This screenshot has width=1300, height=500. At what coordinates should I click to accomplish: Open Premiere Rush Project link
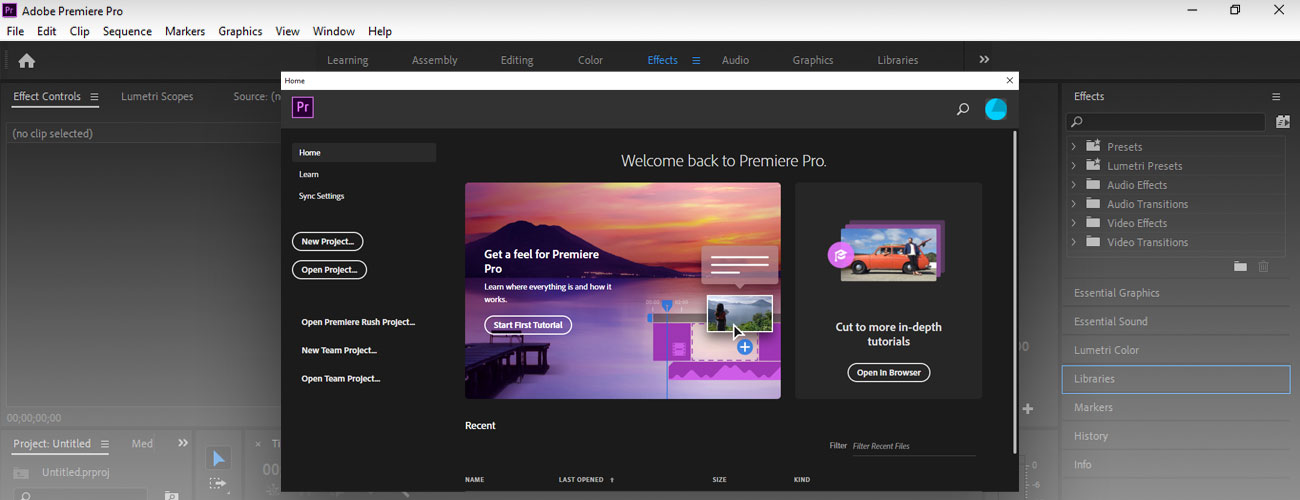click(358, 322)
